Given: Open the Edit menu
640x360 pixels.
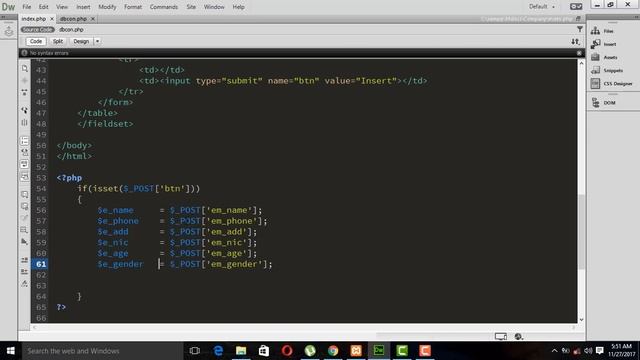Looking at the screenshot, I should (43, 7).
